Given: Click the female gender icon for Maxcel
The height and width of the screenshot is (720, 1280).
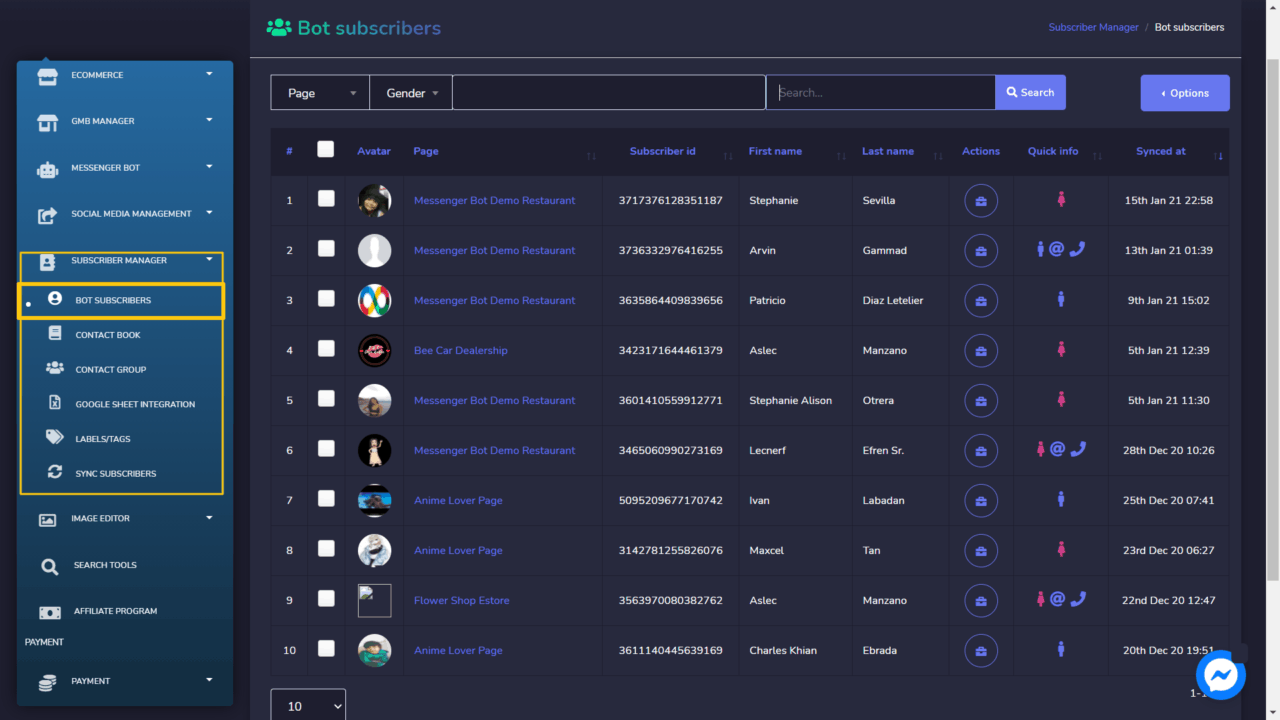Looking at the screenshot, I should click(1061, 549).
